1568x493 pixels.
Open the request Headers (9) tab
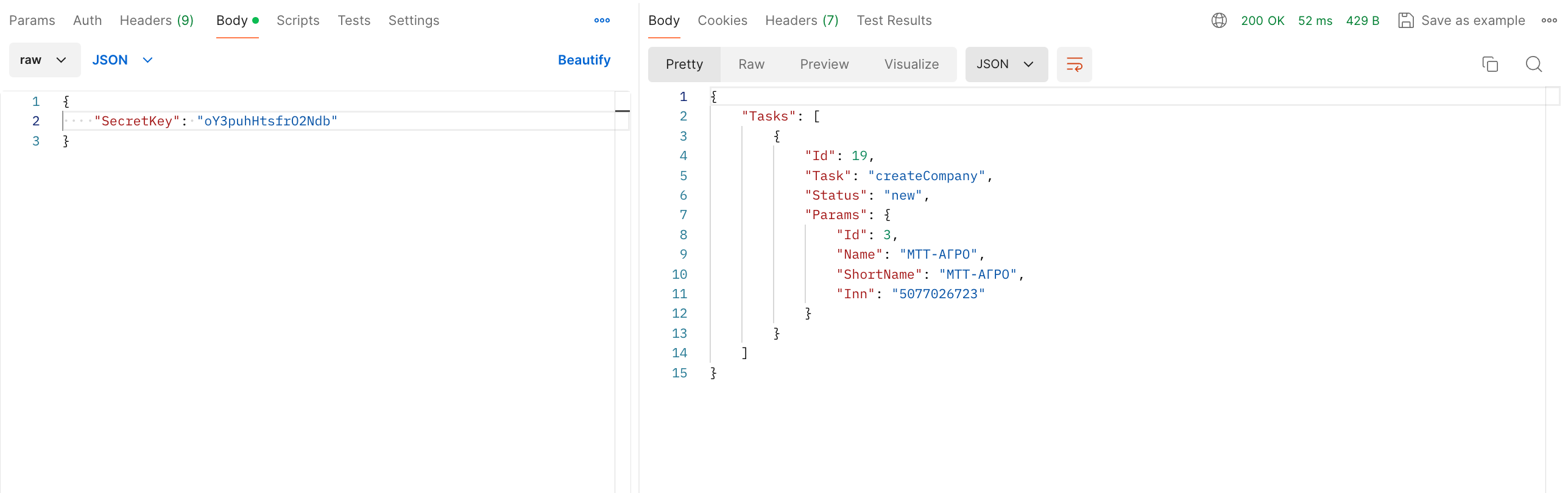157,21
